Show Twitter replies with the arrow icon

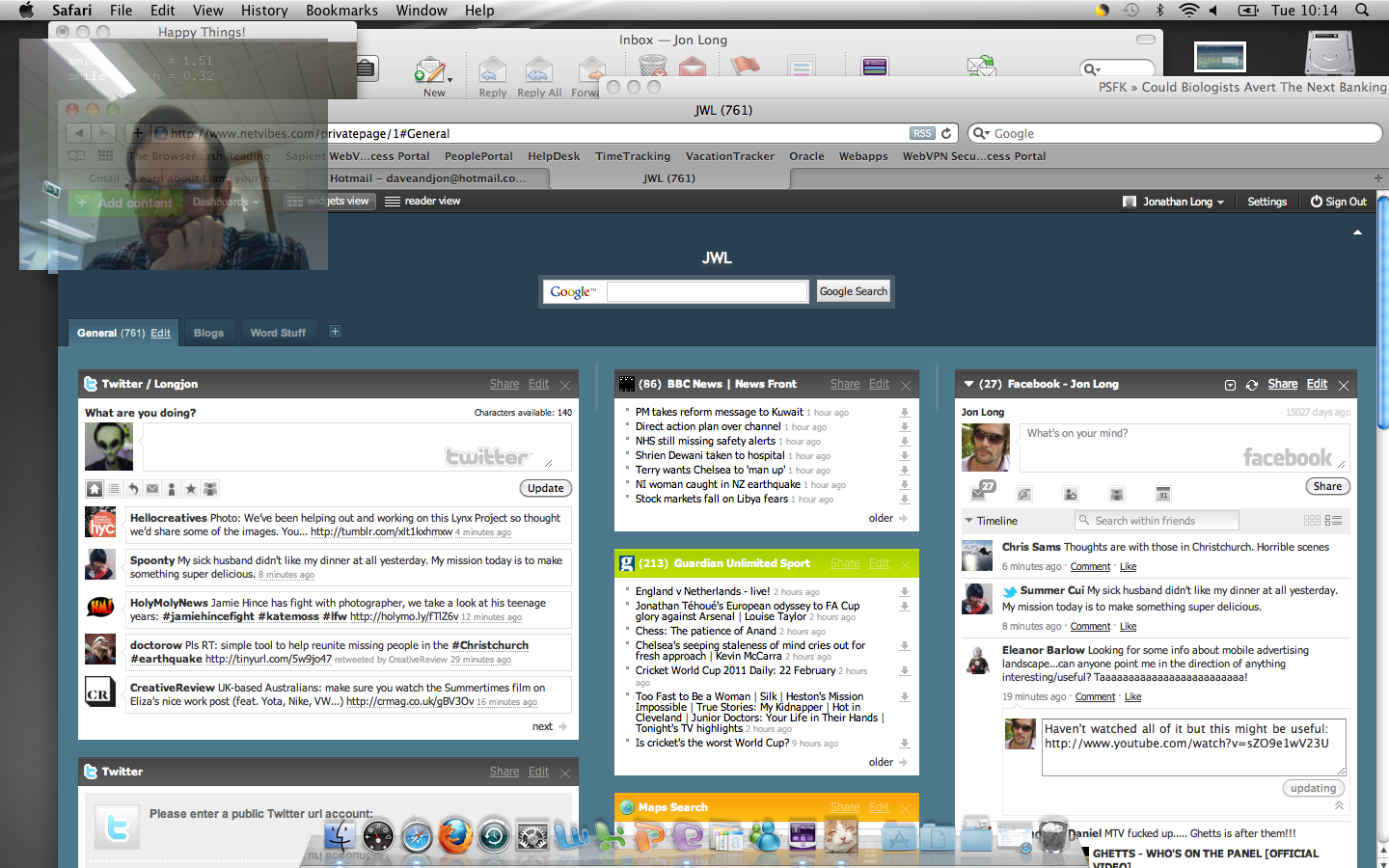click(x=133, y=489)
